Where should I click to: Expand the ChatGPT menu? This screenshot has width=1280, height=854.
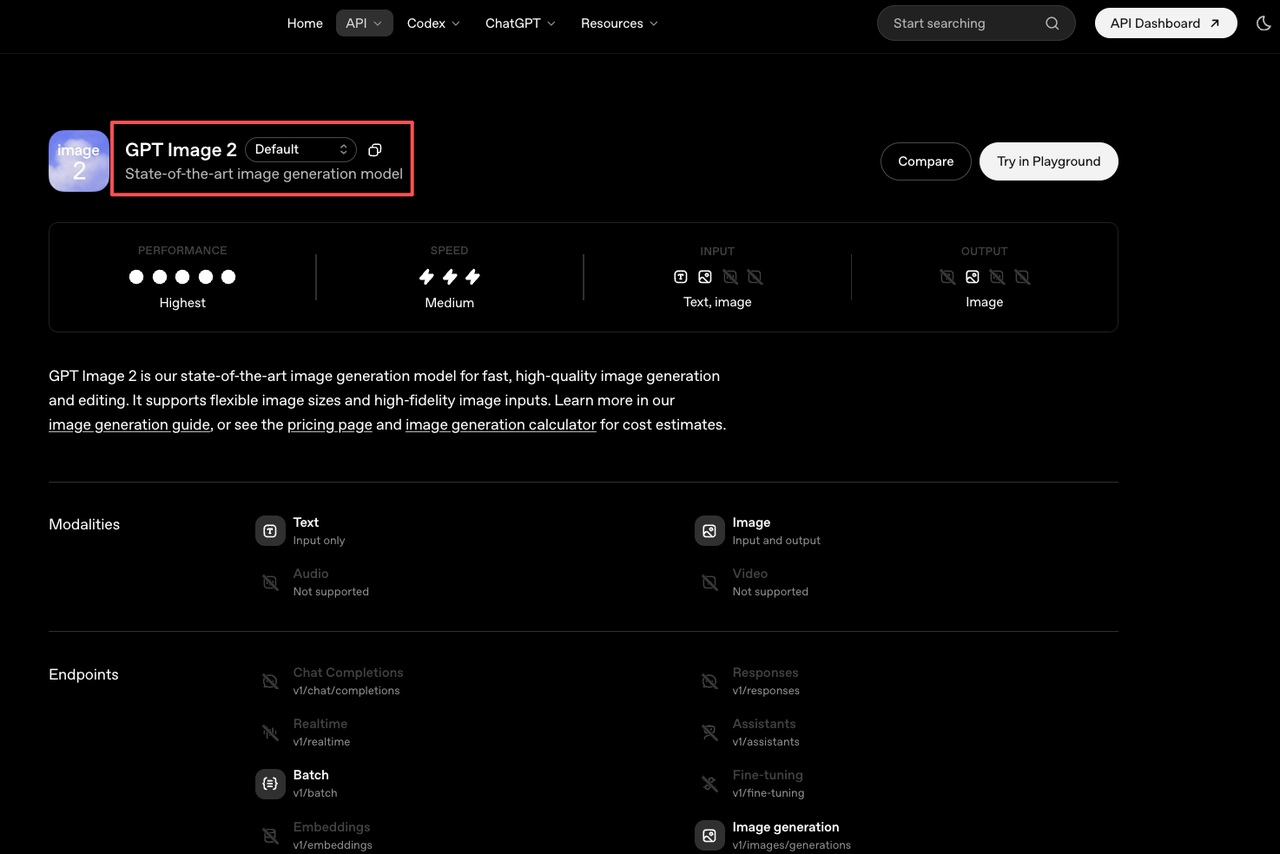pos(520,23)
